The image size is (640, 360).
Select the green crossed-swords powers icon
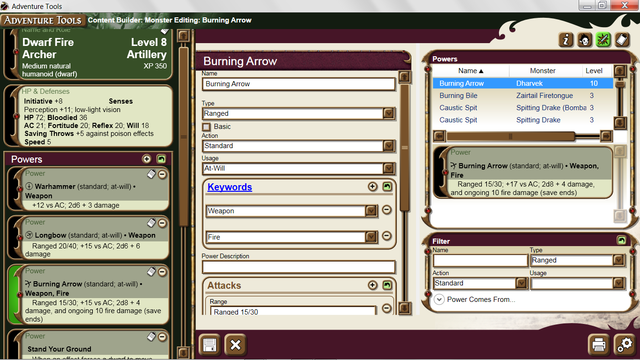603,40
